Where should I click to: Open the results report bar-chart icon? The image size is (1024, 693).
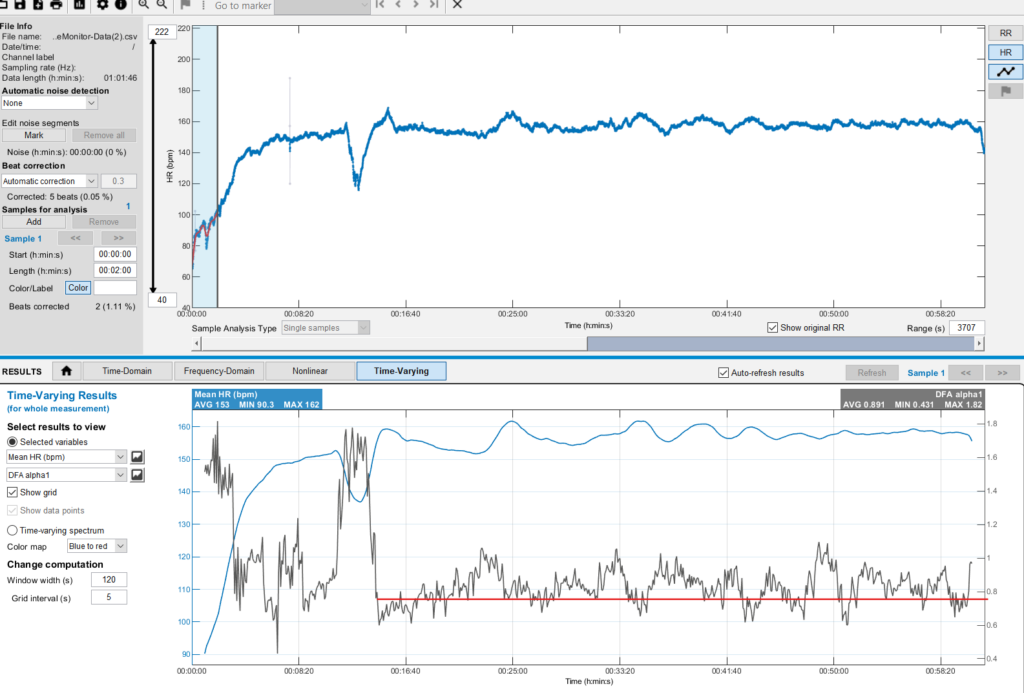[80, 5]
